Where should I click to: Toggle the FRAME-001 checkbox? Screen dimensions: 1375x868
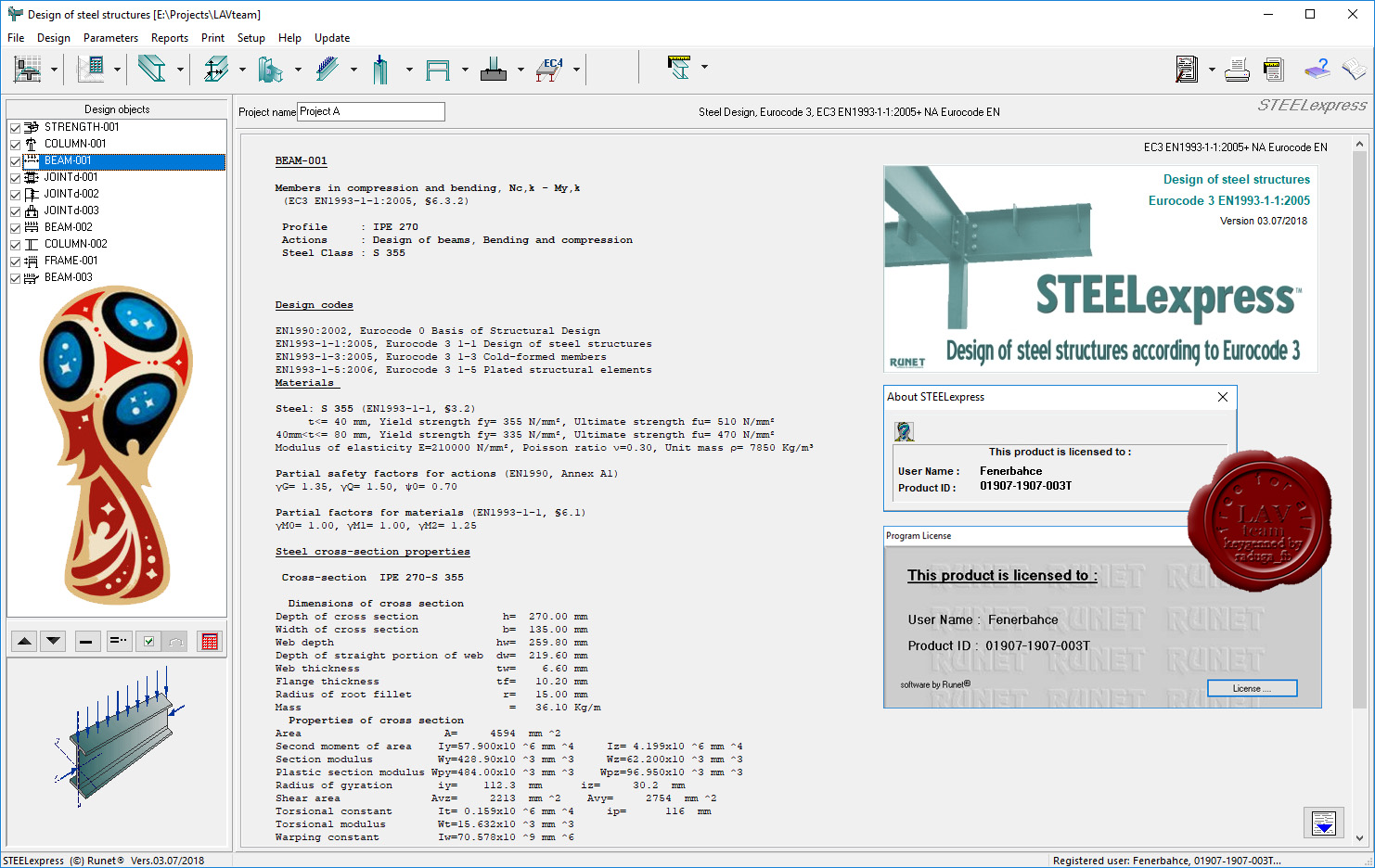[15, 262]
